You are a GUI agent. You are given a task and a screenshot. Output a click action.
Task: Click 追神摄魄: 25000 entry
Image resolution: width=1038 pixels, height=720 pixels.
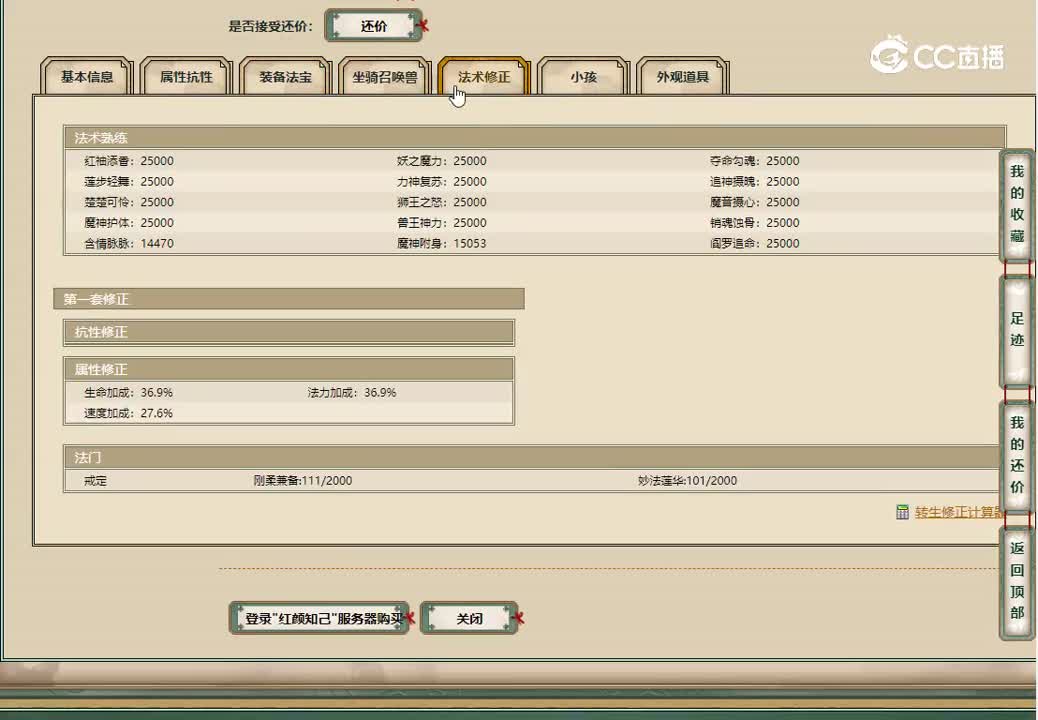[755, 181]
